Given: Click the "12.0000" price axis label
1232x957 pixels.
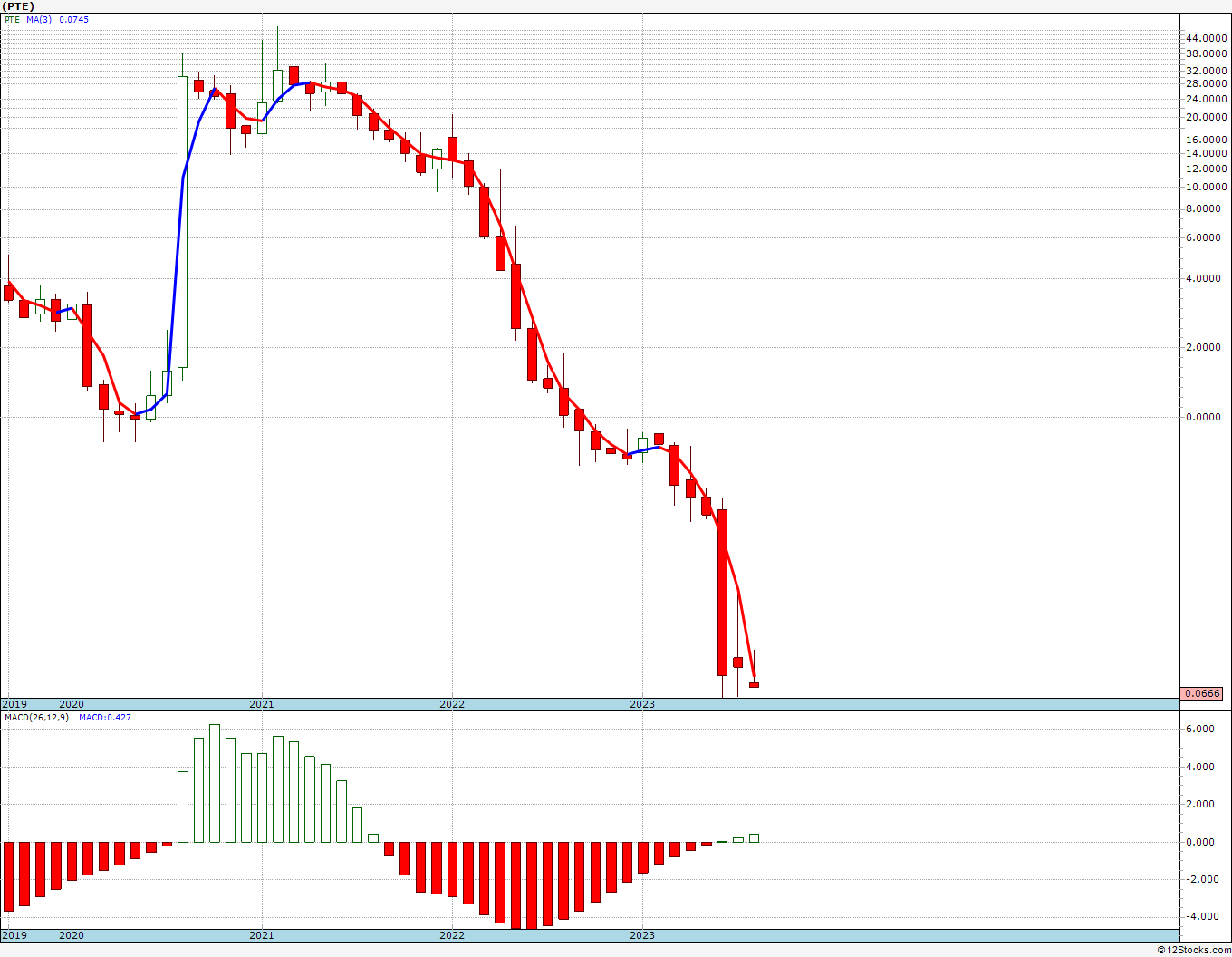Looking at the screenshot, I should click(1206, 169).
